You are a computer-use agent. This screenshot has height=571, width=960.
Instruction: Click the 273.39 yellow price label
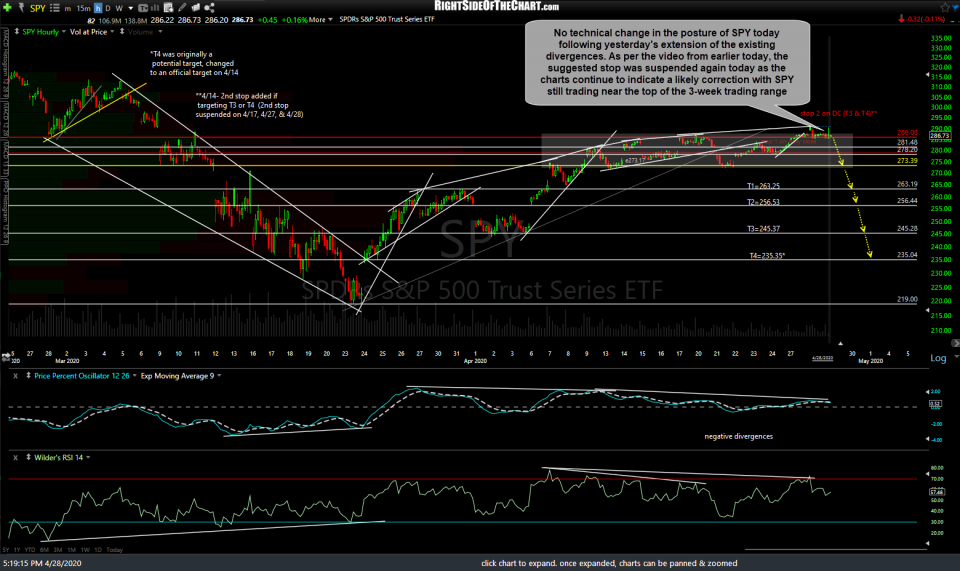coord(907,161)
